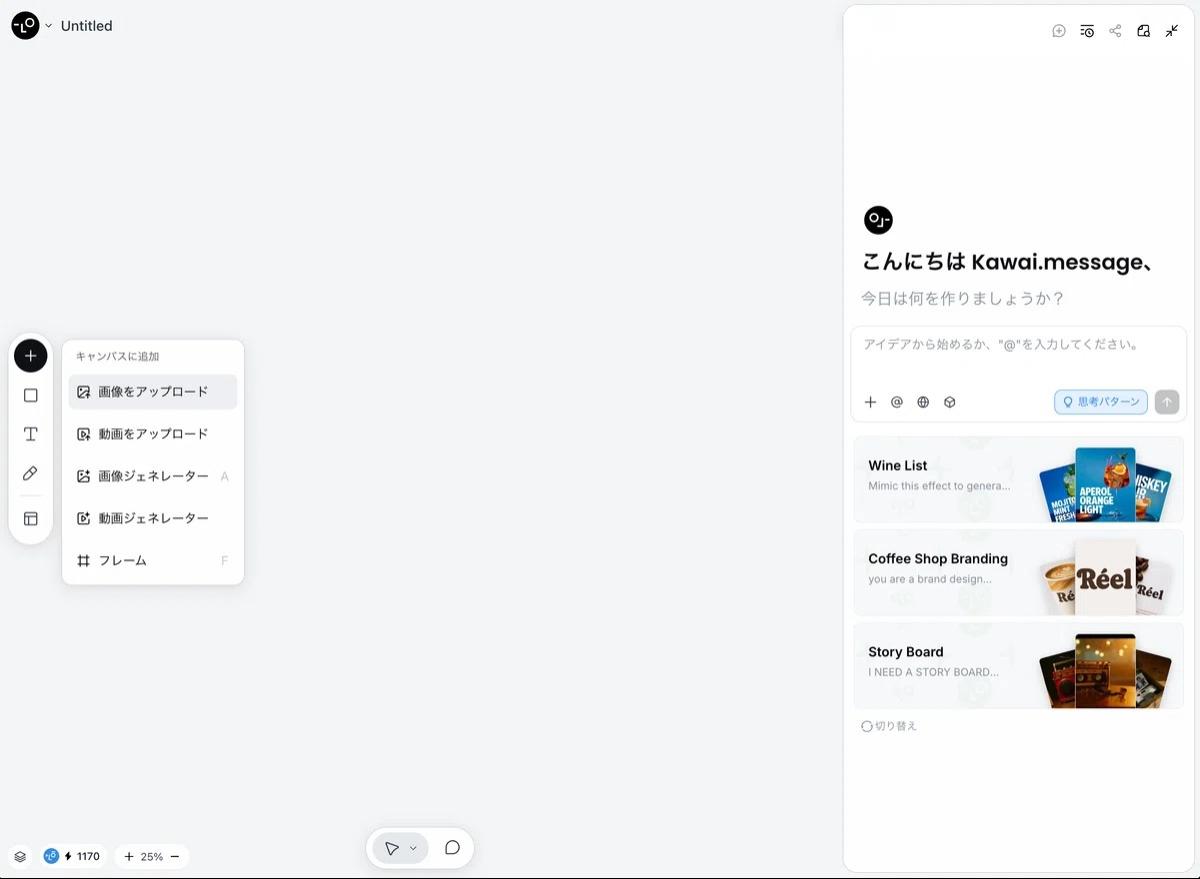
Task: Collapse the chat panel
Action: click(1172, 31)
